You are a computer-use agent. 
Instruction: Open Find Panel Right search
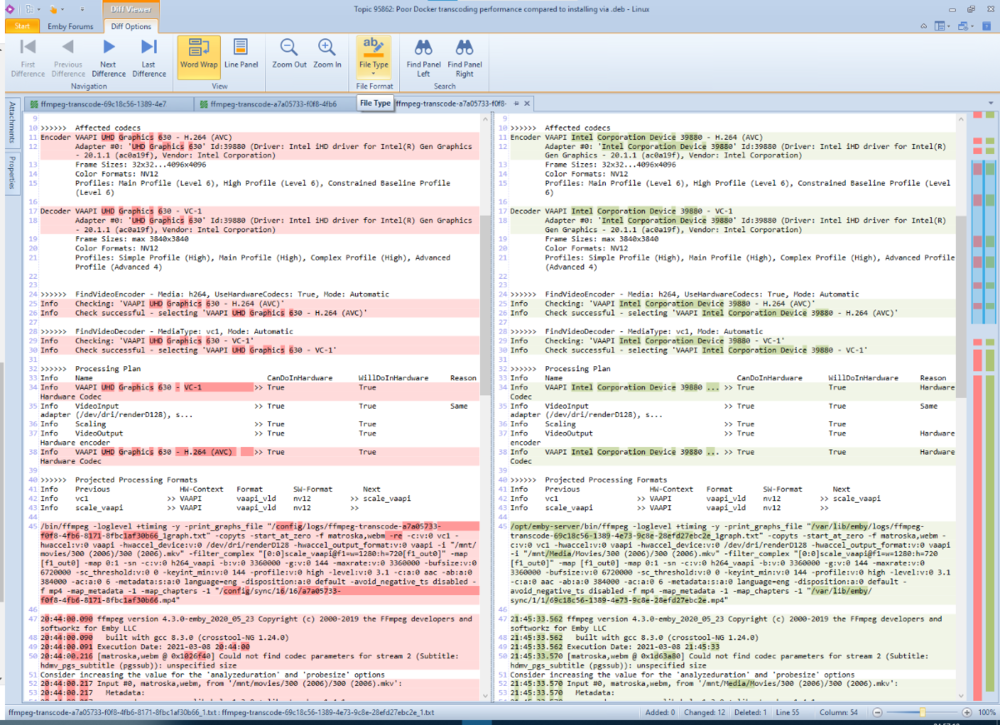click(465, 55)
